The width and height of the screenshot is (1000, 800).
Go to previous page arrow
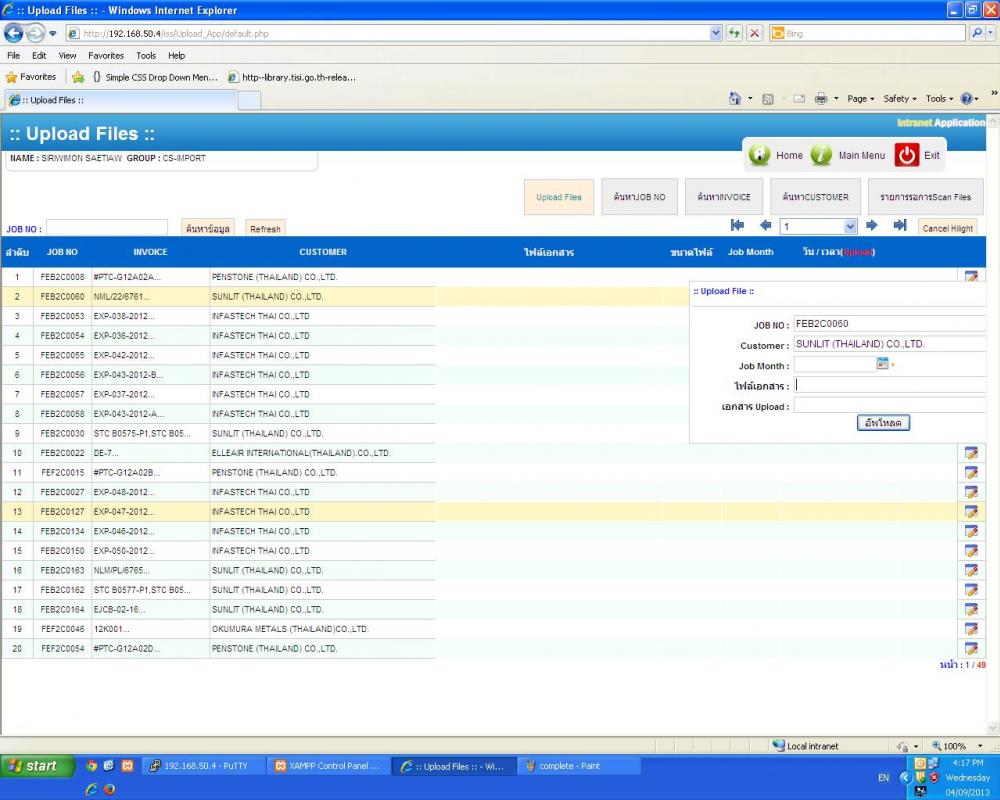766,226
